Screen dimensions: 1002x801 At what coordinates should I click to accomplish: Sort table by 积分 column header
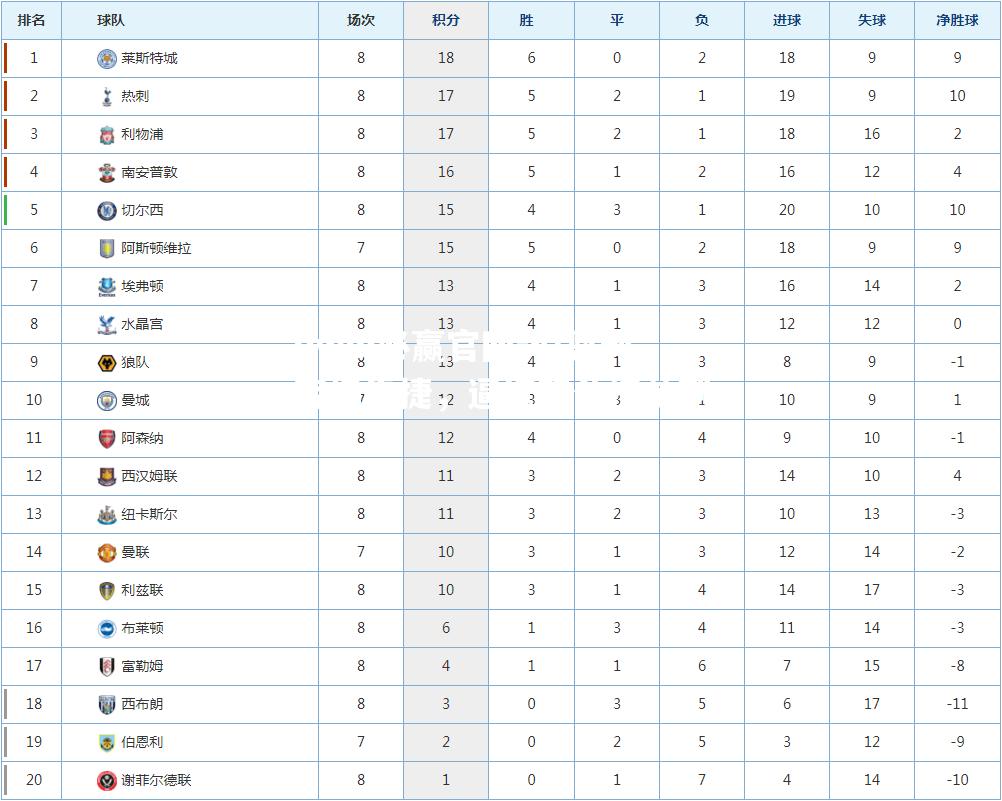pyautogui.click(x=446, y=20)
